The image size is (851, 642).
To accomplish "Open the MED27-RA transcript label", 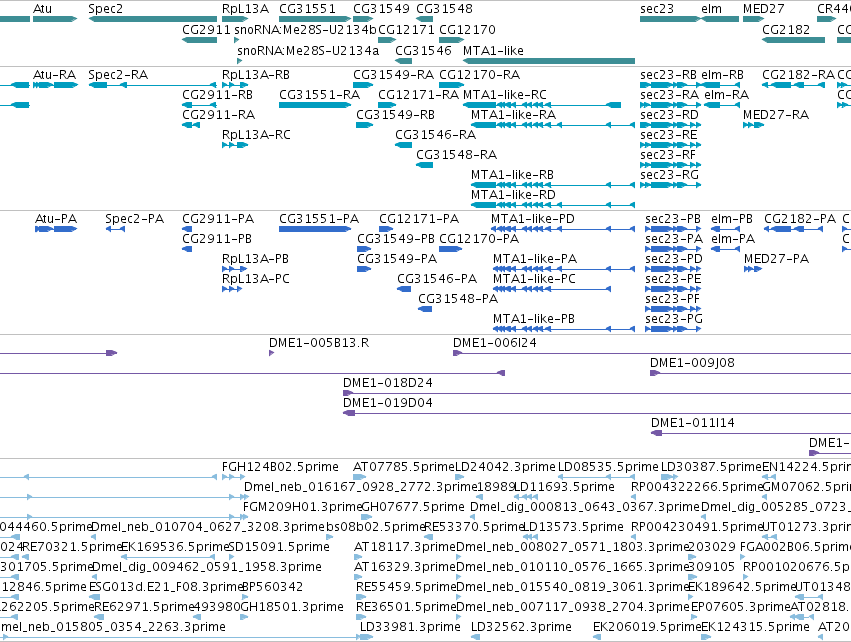I will point(776,115).
